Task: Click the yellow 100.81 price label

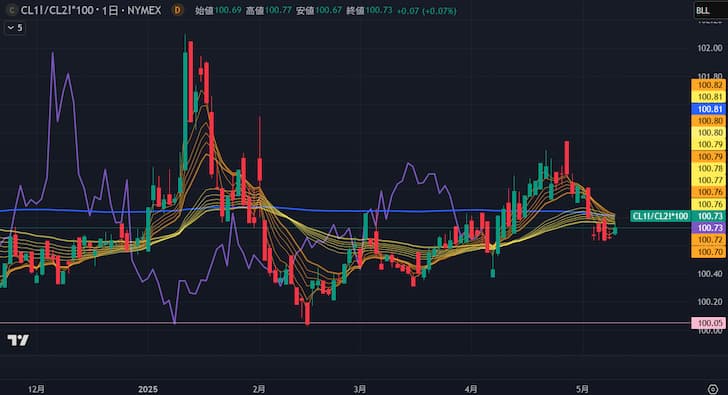Action: [709, 97]
